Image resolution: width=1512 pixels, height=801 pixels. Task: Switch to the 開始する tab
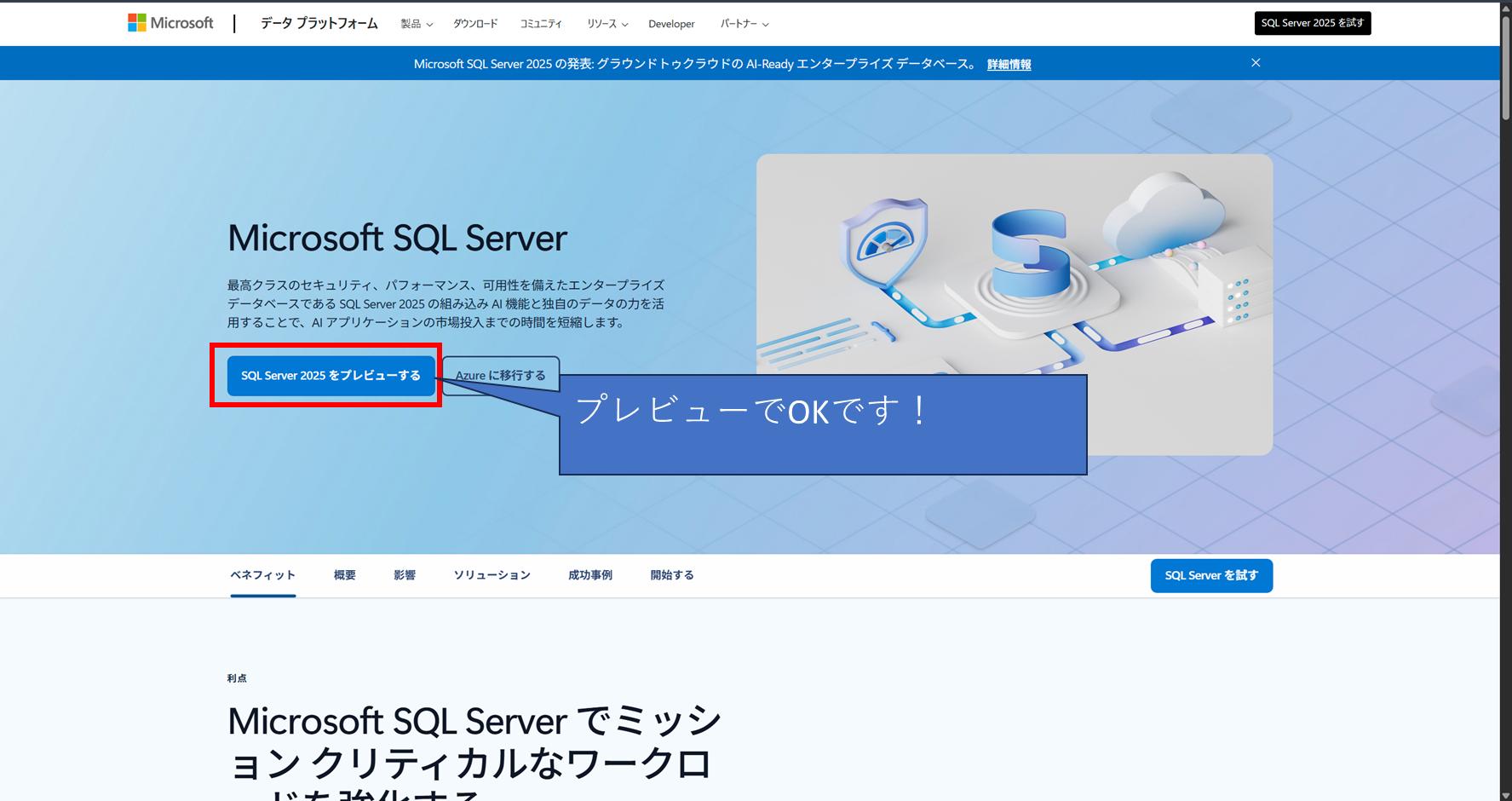click(671, 575)
